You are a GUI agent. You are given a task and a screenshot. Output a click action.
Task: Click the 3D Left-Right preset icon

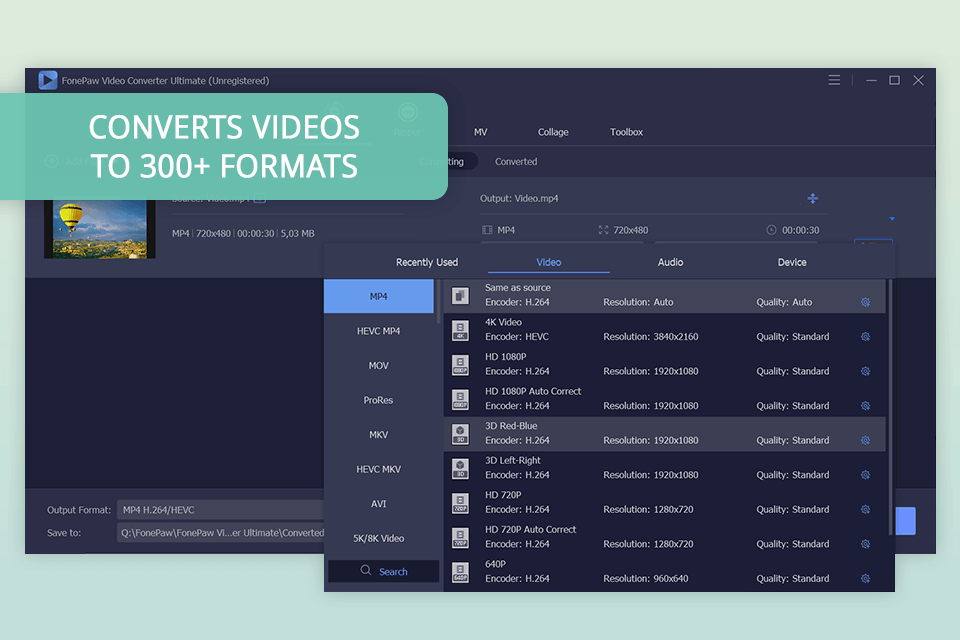tap(460, 469)
